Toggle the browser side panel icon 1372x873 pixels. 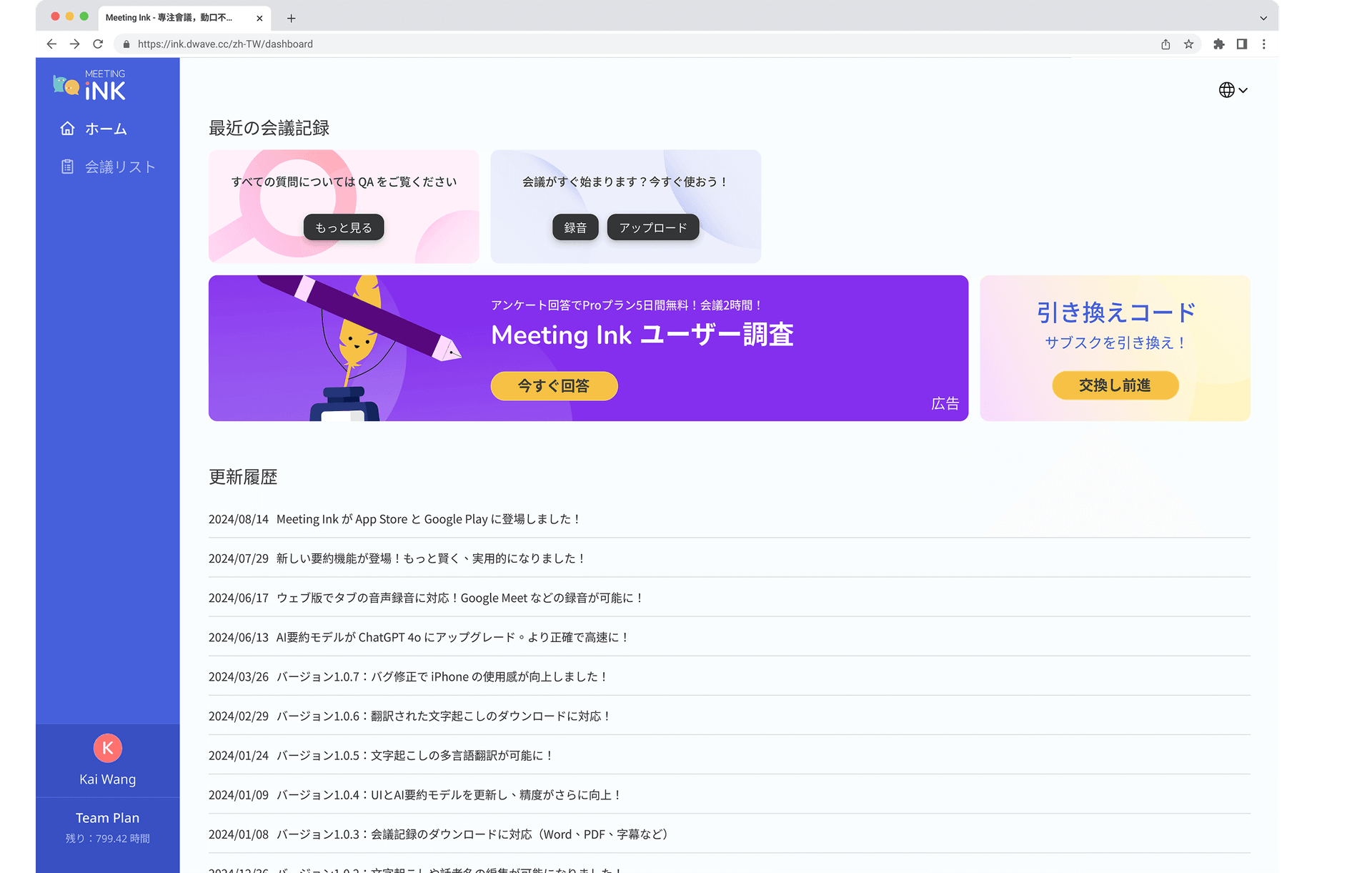coord(1242,44)
